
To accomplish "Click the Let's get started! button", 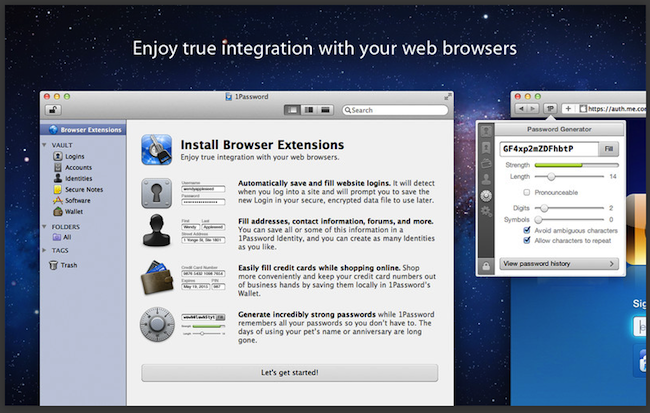I will click(290, 373).
